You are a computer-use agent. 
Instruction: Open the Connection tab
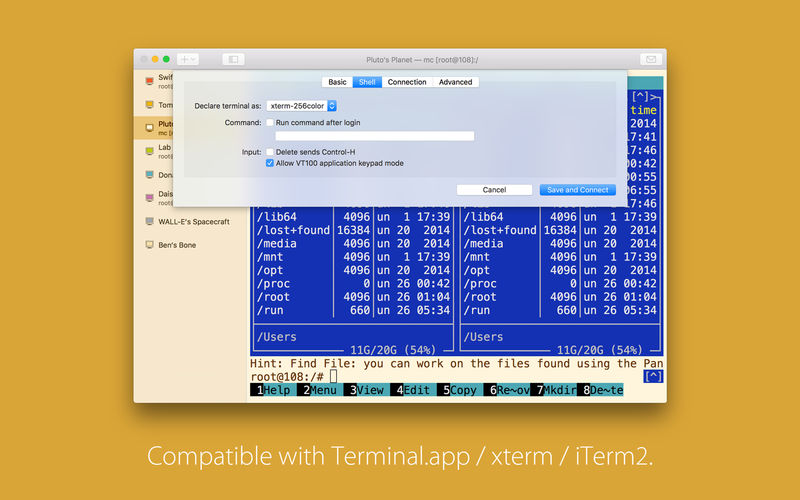click(x=407, y=82)
